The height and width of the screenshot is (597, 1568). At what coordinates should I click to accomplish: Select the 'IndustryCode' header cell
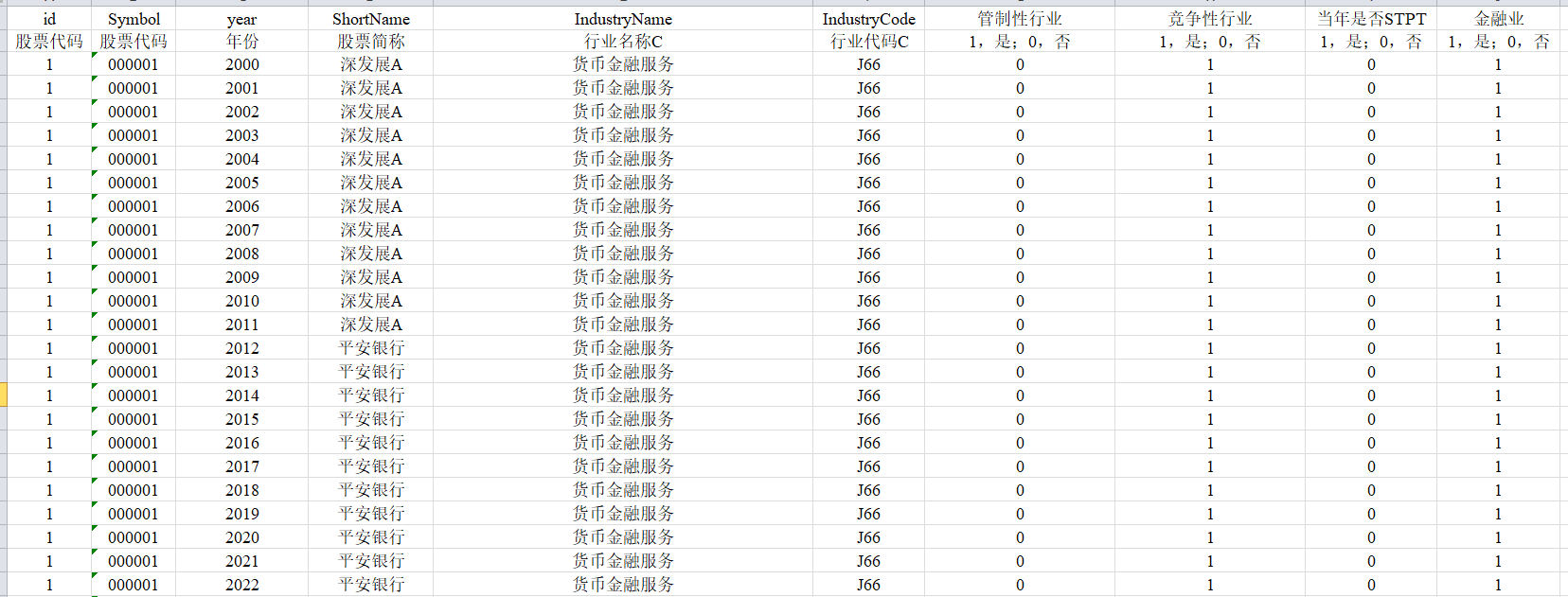(868, 18)
